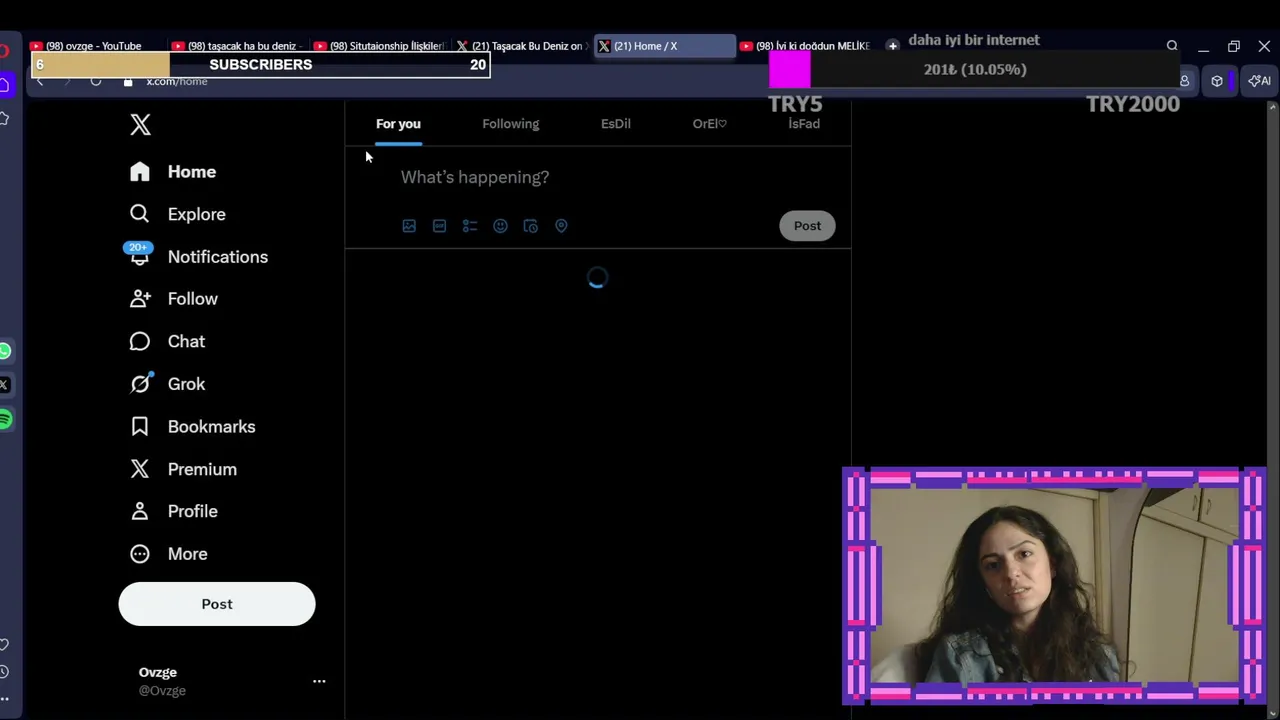Click the donation goal 201₺ progress bar
The width and height of the screenshot is (1280, 720).
coord(975,70)
